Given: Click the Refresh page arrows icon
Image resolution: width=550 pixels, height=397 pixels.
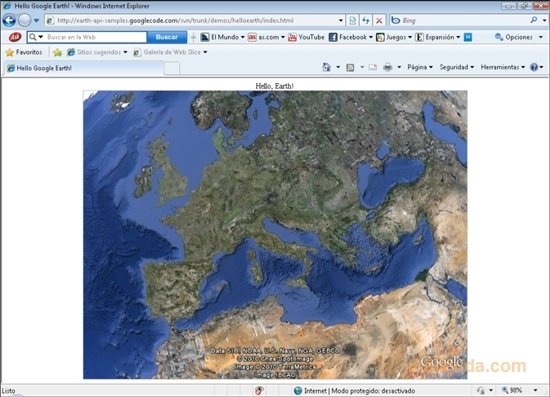Looking at the screenshot, I should click(366, 21).
